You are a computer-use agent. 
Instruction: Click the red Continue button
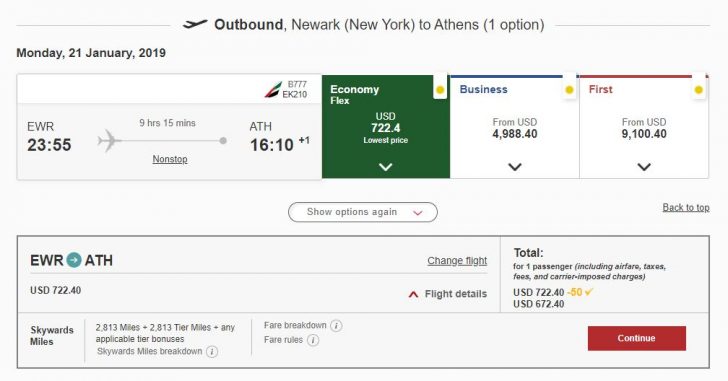(637, 338)
